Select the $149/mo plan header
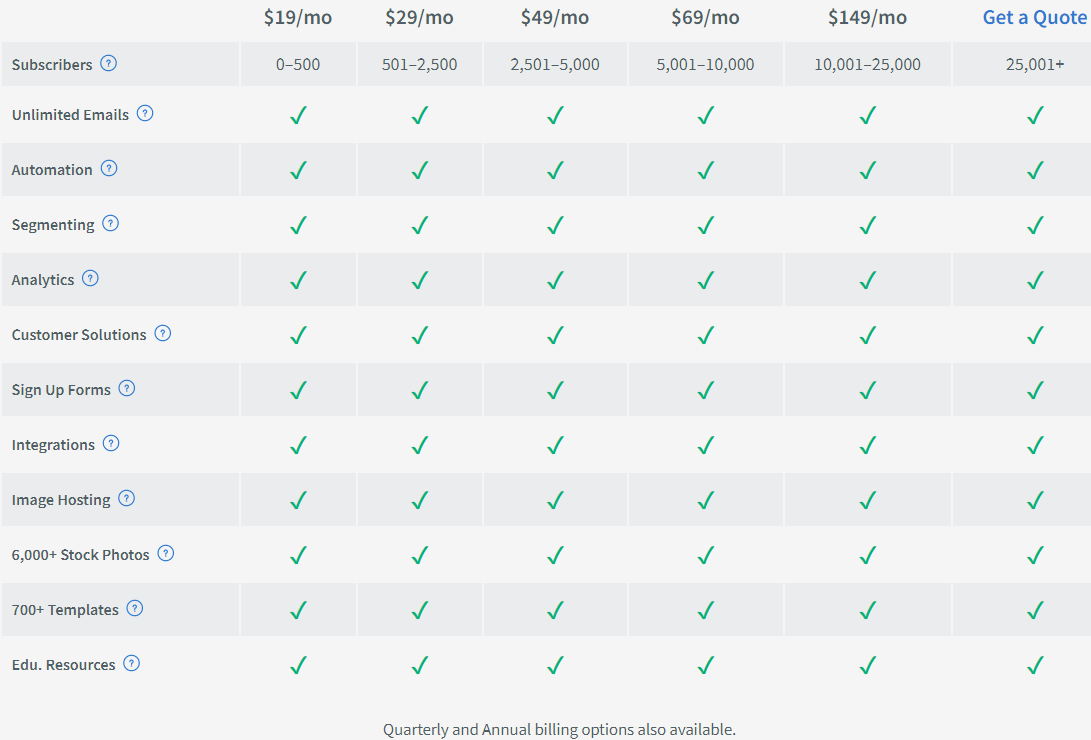The image size is (1091, 740). click(x=867, y=17)
